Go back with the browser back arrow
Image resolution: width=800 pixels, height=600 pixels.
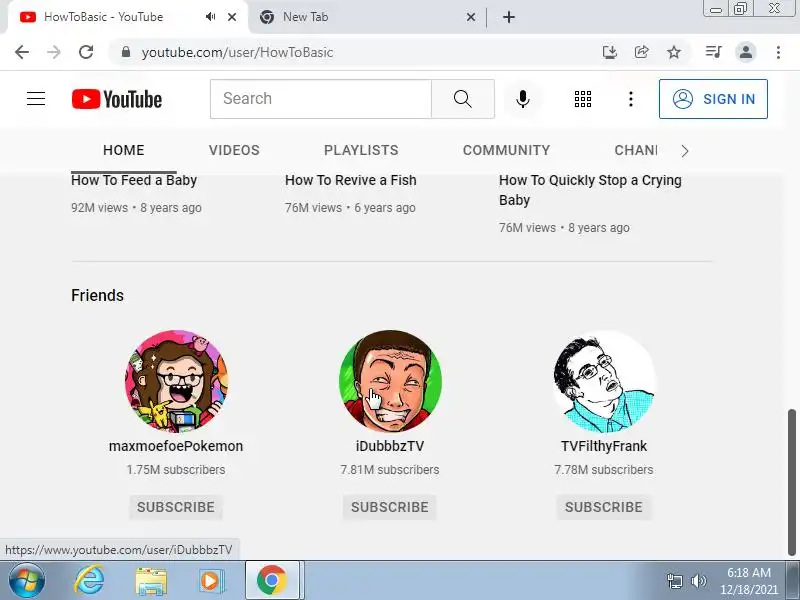click(x=22, y=52)
